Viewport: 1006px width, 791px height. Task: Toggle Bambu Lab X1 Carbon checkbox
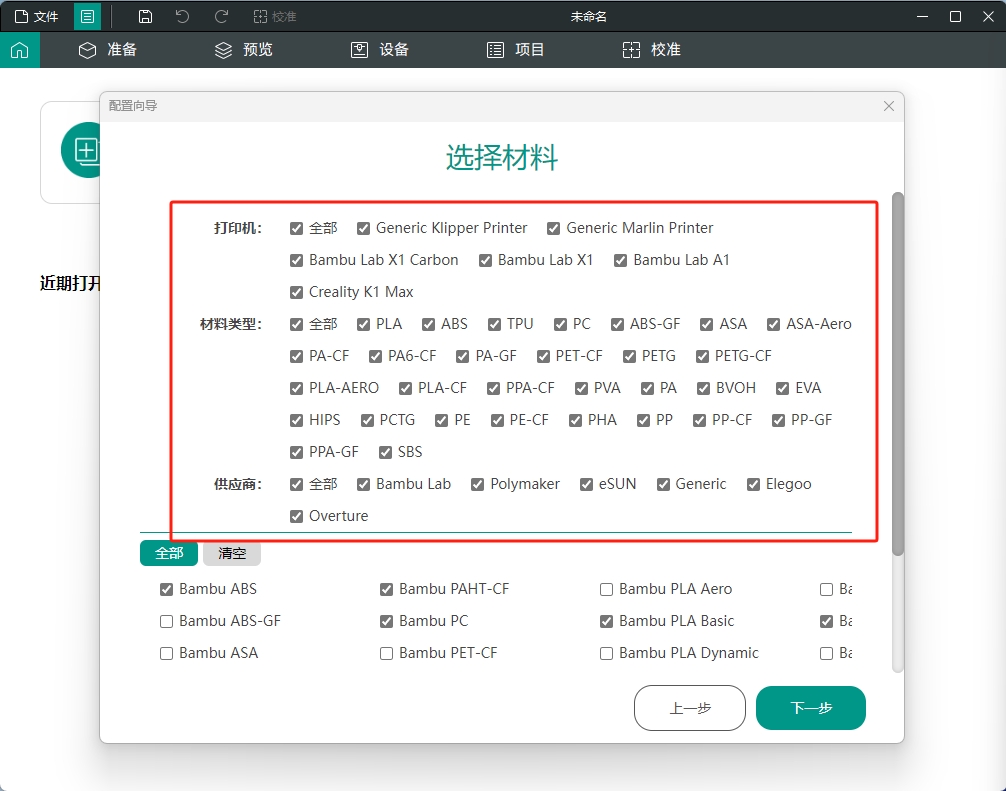296,260
